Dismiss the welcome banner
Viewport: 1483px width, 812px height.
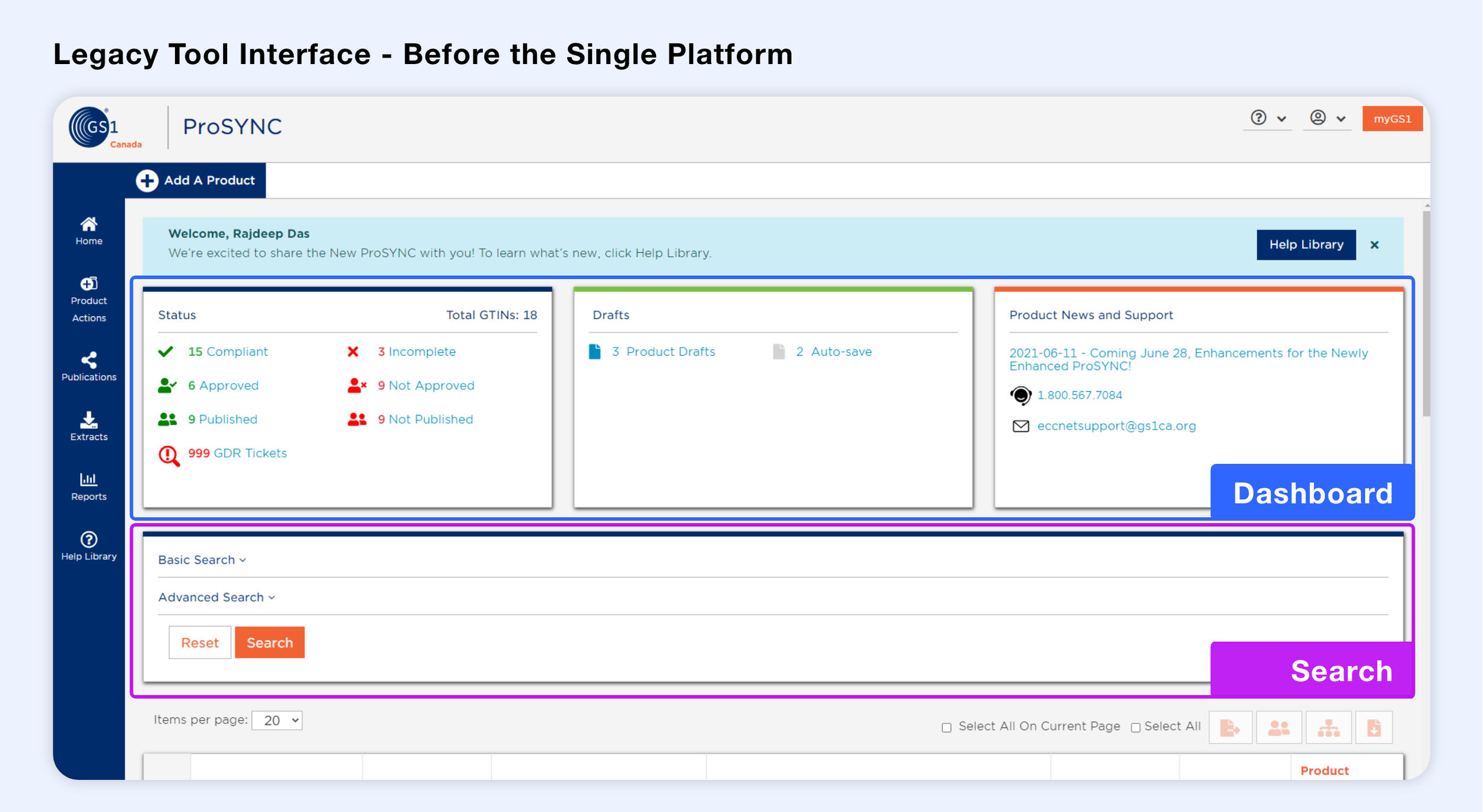[x=1374, y=245]
